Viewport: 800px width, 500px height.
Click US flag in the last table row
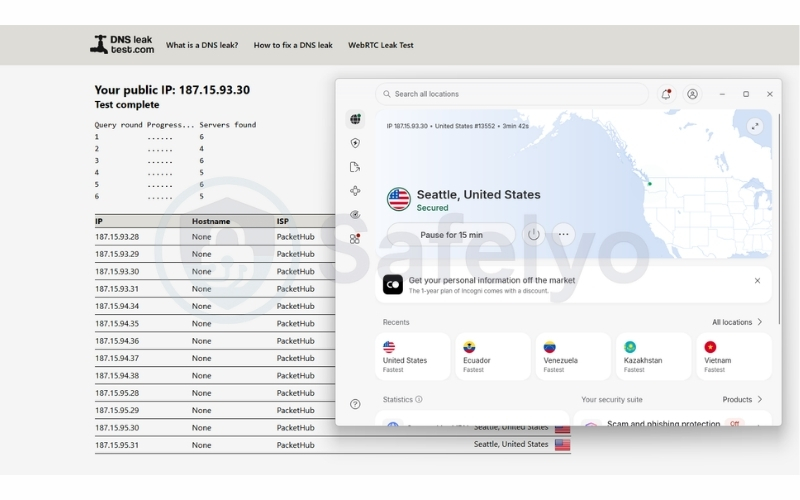pos(562,445)
